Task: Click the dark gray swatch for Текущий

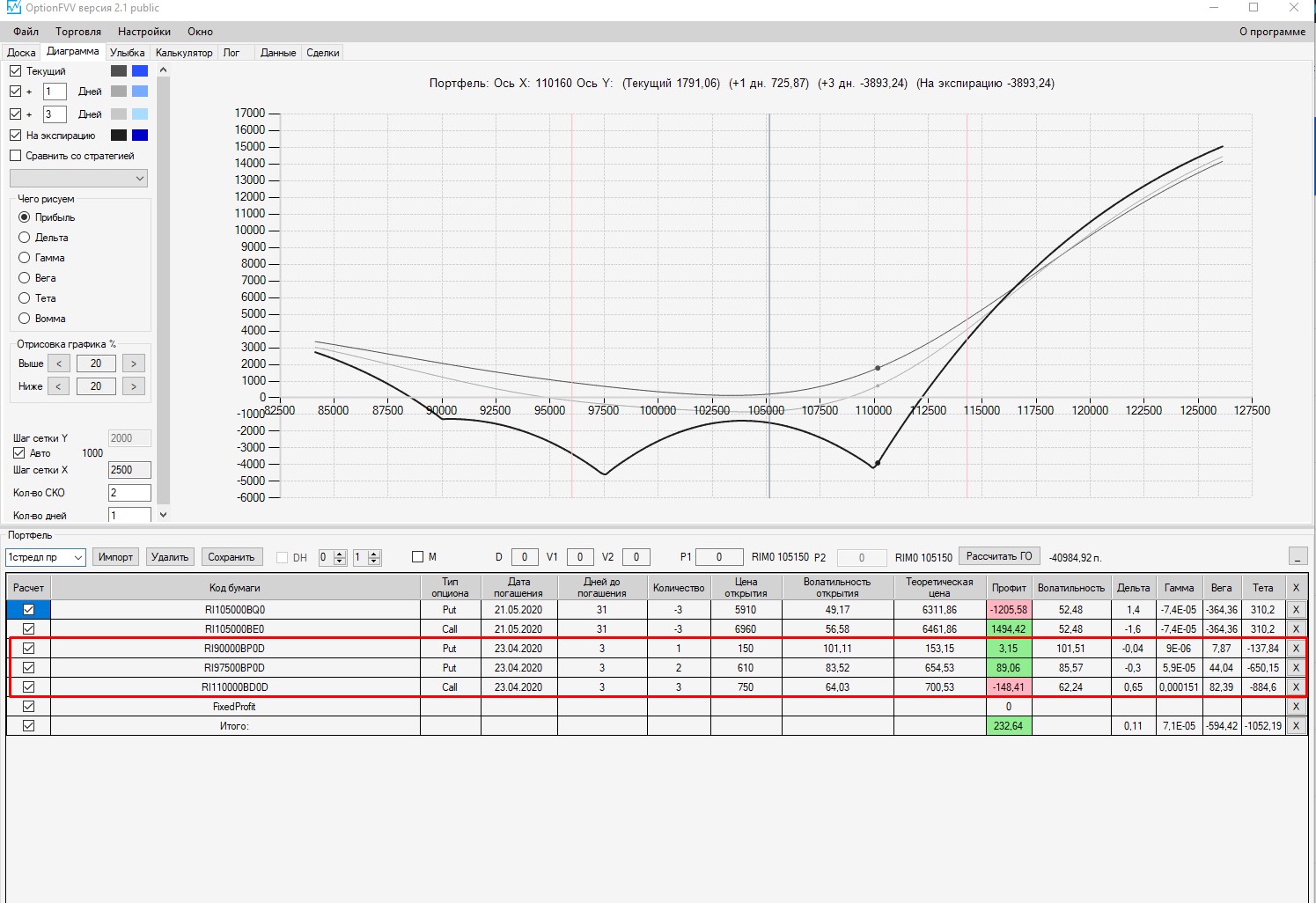Action: pyautogui.click(x=119, y=70)
